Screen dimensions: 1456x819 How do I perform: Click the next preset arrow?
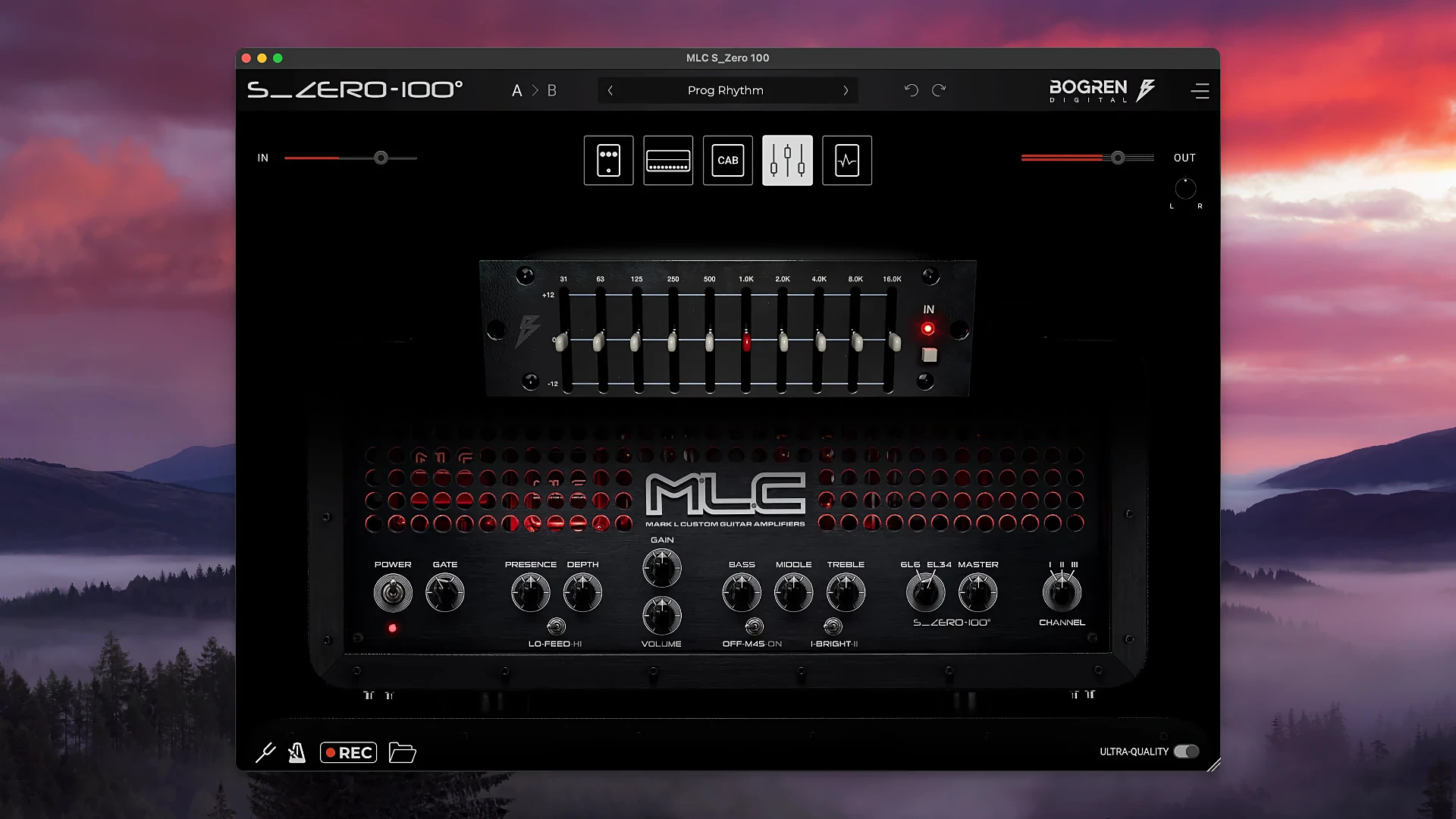click(x=846, y=89)
